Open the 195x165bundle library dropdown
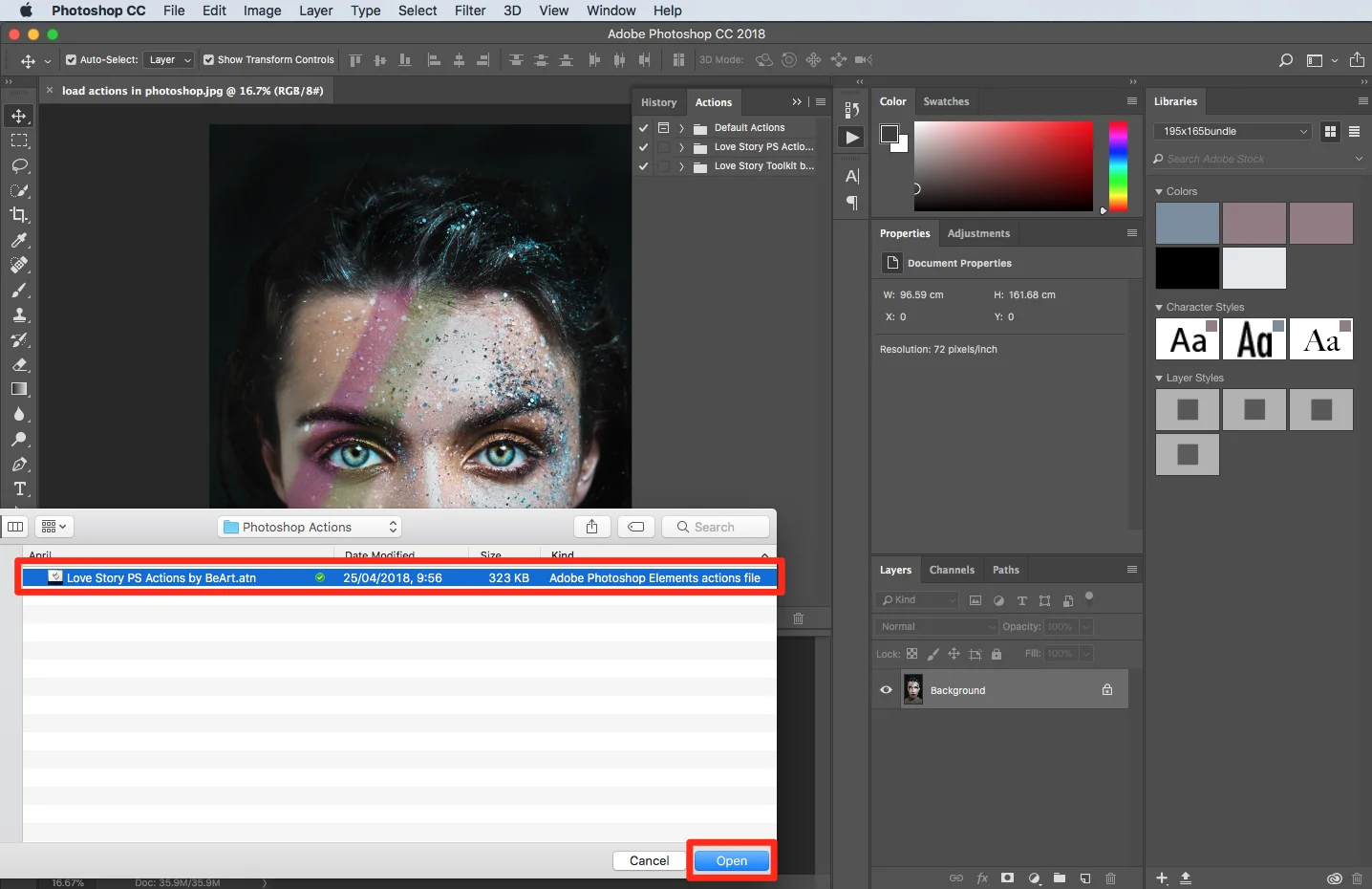This screenshot has width=1372, height=889. pos(1233,131)
